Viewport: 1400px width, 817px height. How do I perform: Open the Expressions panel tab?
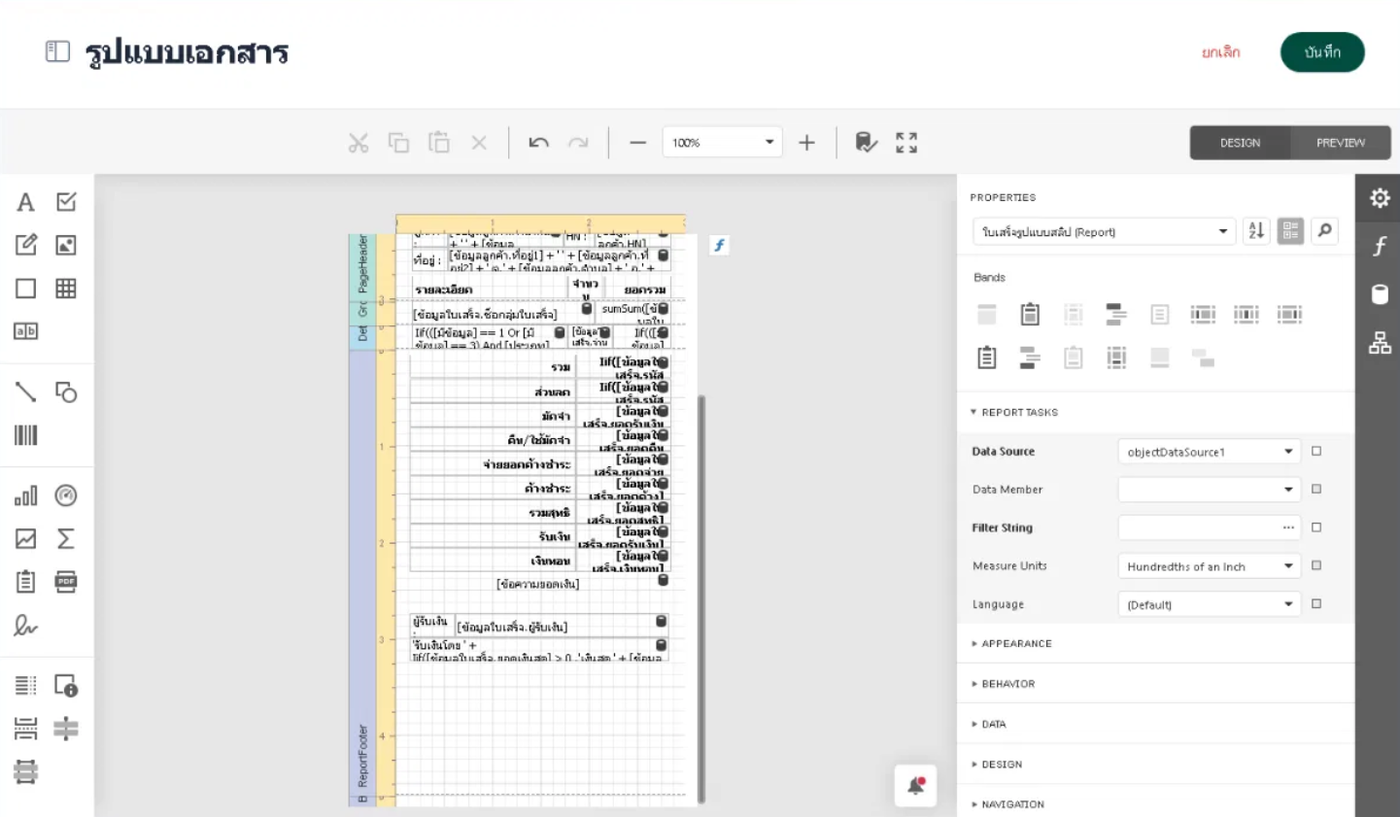[x=1379, y=246]
